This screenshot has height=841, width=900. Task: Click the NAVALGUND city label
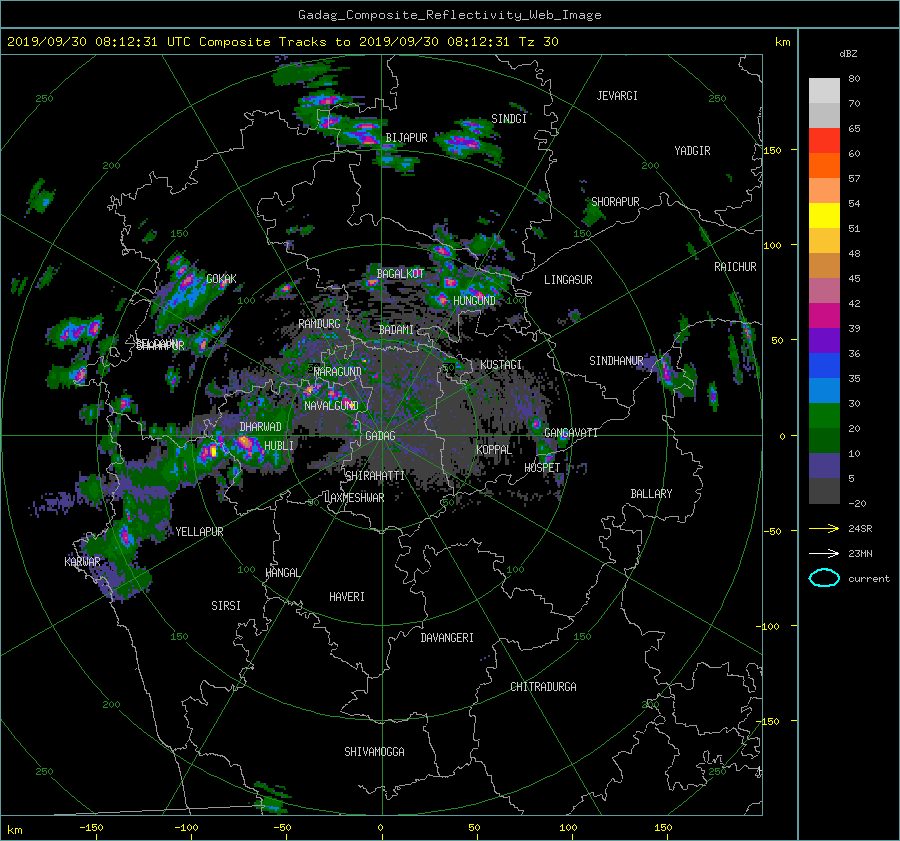331,406
